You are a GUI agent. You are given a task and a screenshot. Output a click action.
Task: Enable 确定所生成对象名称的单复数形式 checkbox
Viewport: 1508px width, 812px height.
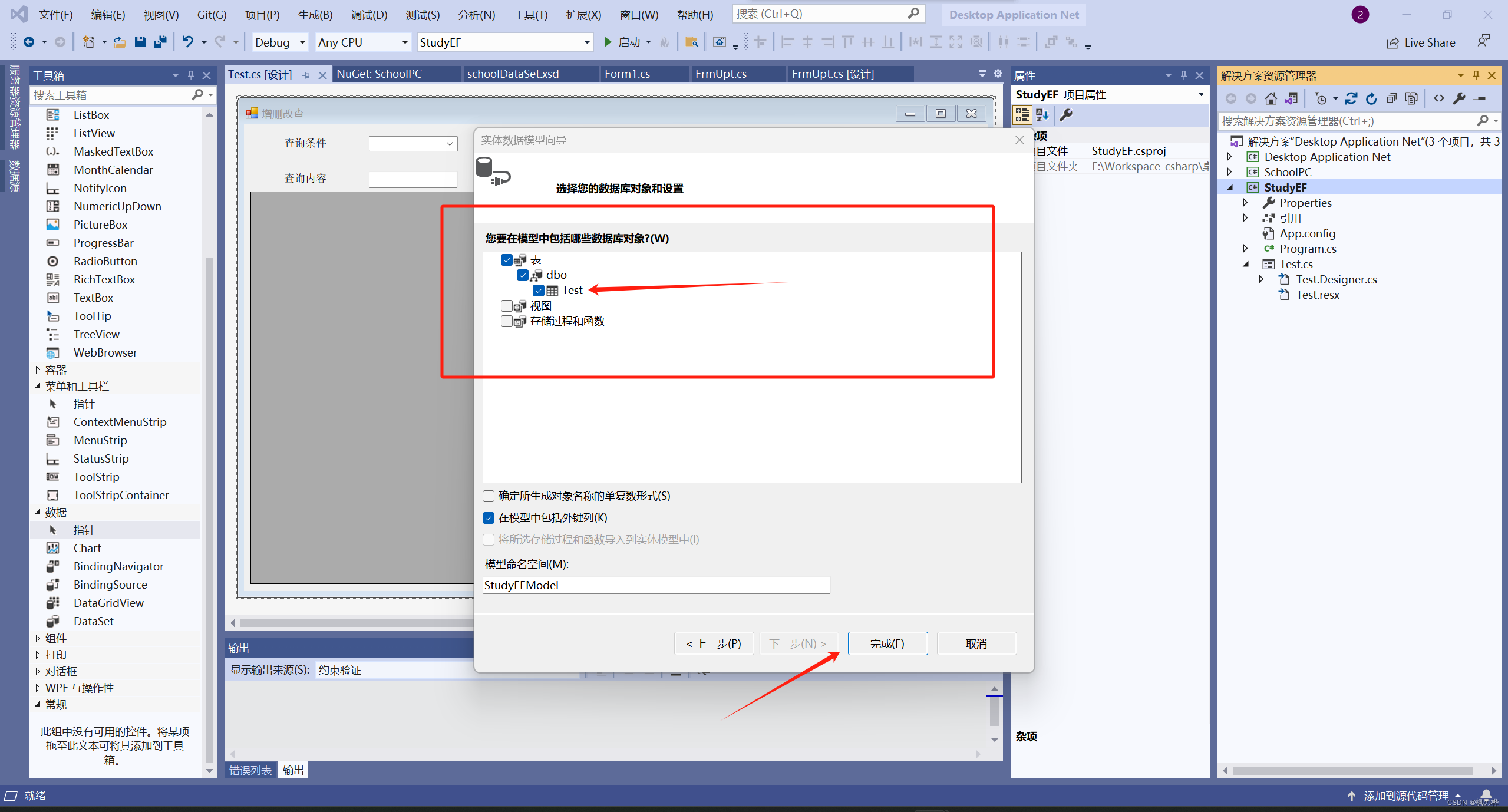pos(489,496)
